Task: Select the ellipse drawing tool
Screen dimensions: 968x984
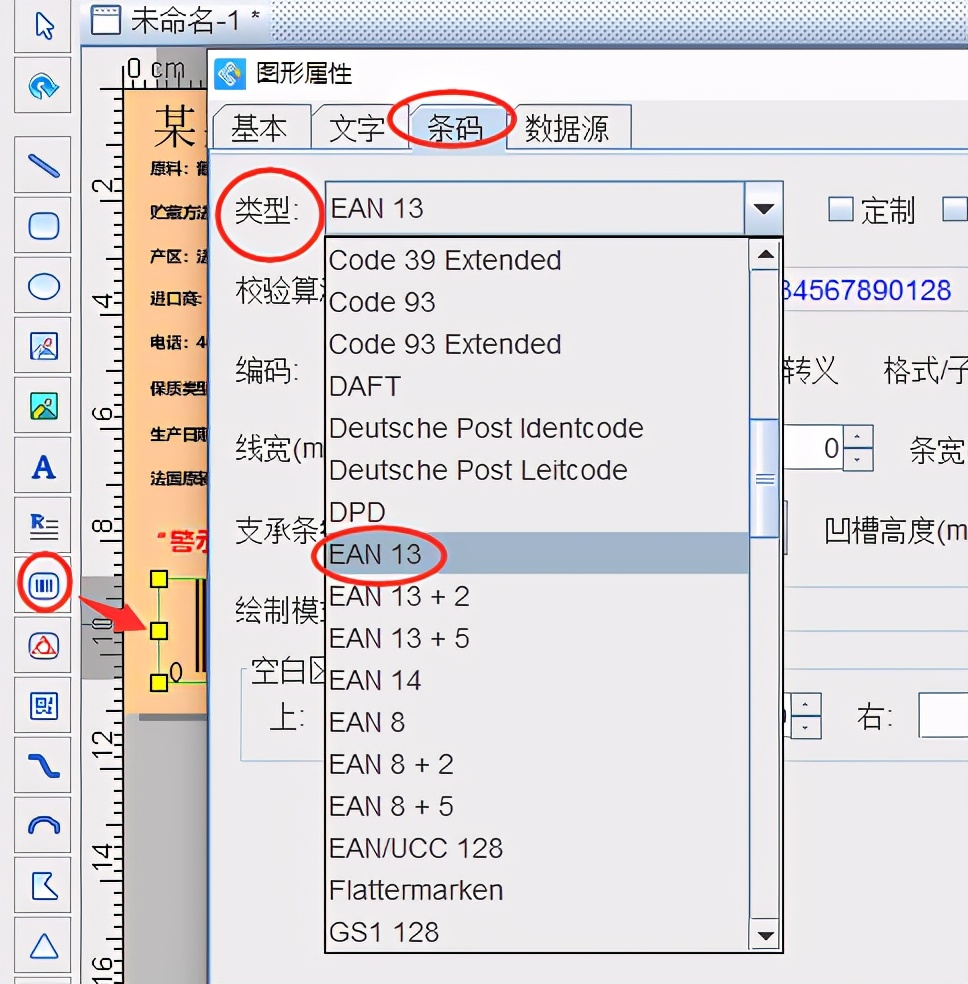Action: tap(43, 286)
